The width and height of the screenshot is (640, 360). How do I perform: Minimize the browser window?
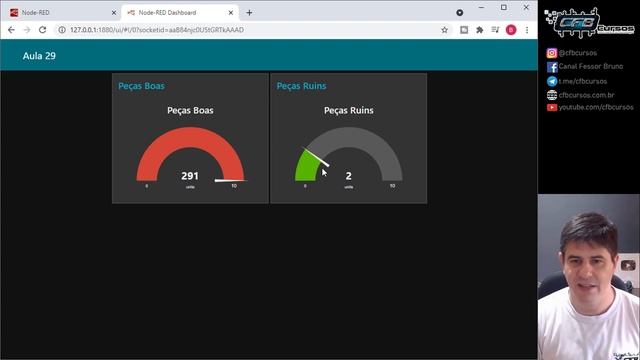click(x=481, y=7)
